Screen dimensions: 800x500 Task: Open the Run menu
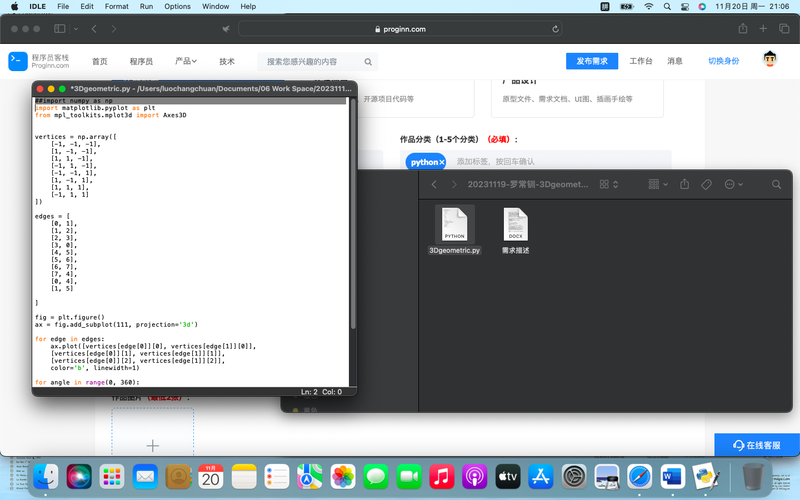pos(146,7)
